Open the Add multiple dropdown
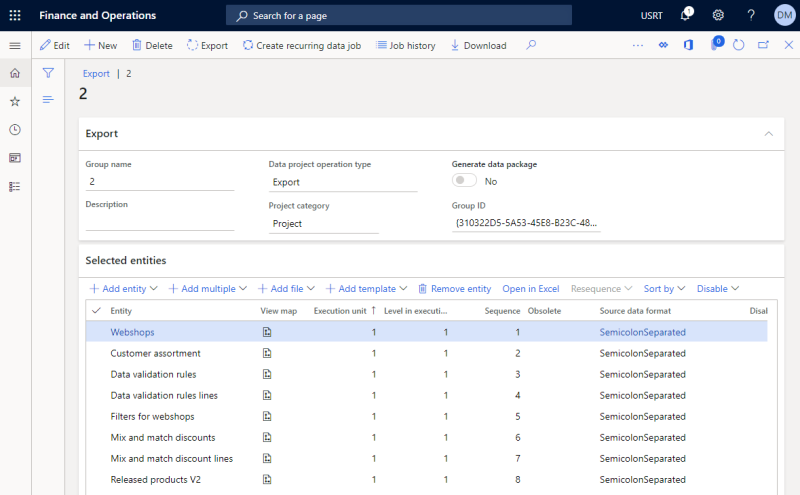Image resolution: width=800 pixels, height=495 pixels. point(208,289)
